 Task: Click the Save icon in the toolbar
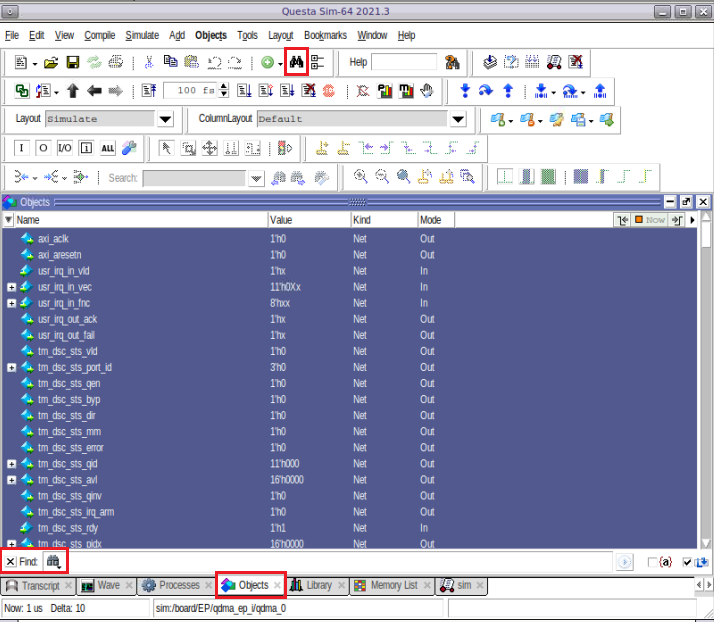click(73, 62)
